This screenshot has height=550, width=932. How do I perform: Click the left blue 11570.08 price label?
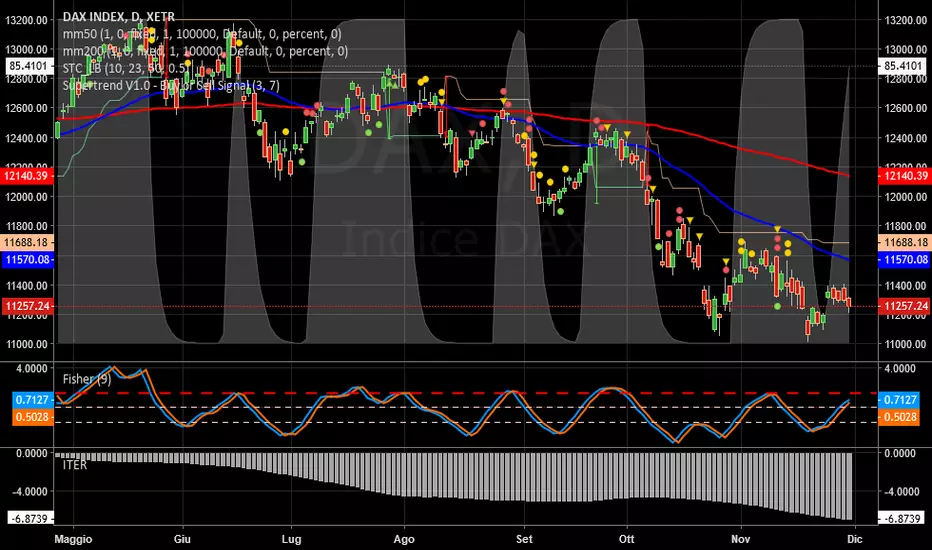(27, 259)
